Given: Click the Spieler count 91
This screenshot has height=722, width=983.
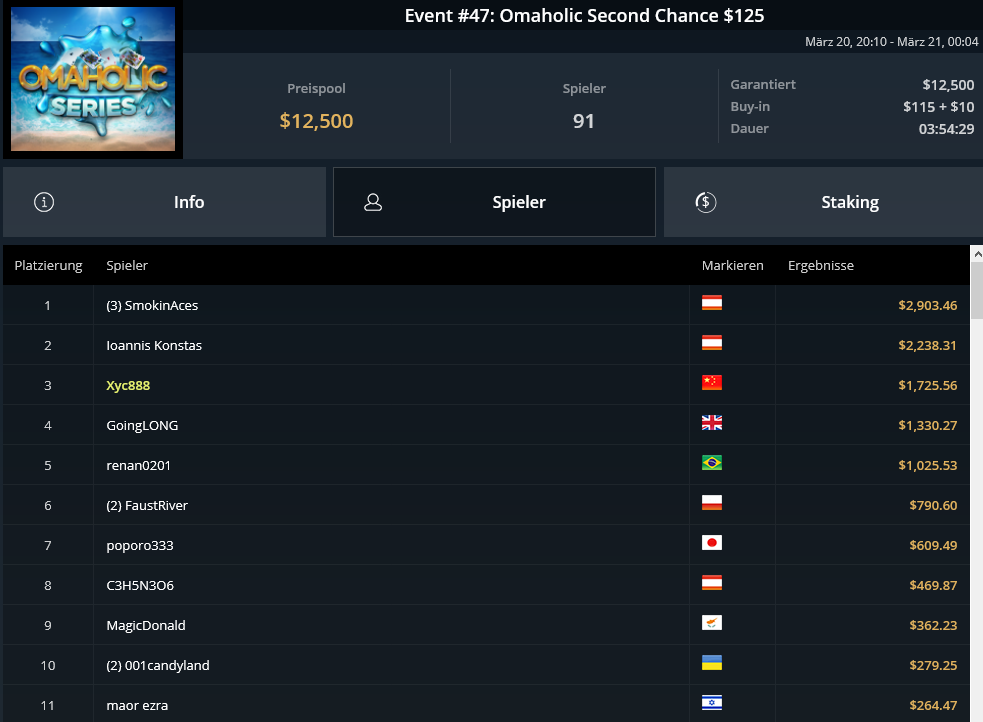Looking at the screenshot, I should pyautogui.click(x=584, y=120).
